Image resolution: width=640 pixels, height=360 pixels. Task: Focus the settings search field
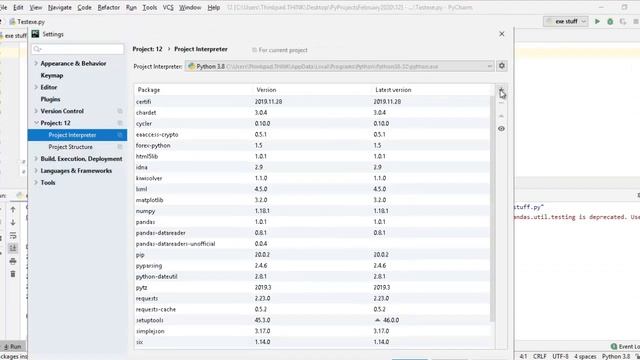(78, 49)
